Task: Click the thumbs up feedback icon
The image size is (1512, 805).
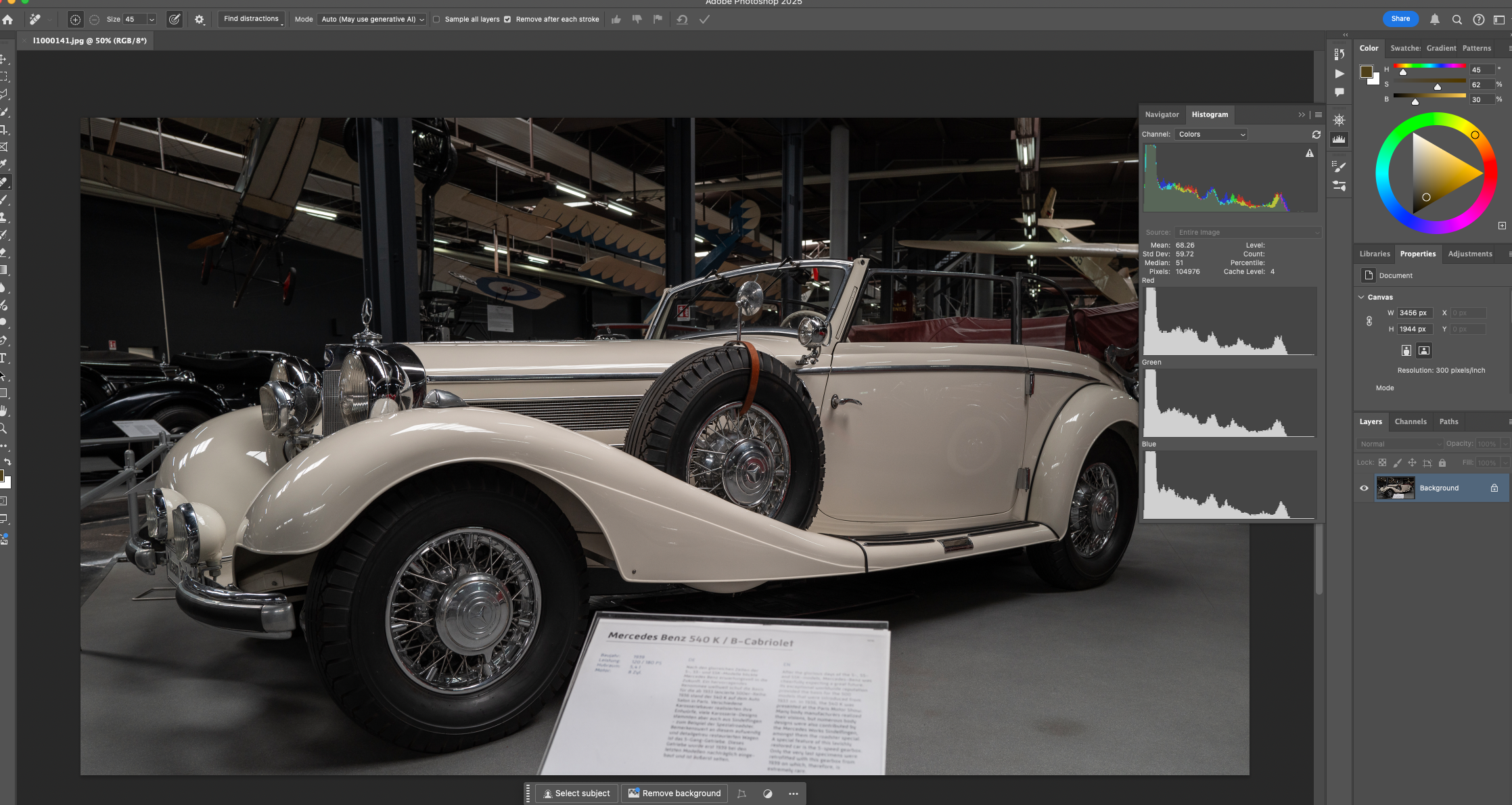Action: pos(616,20)
